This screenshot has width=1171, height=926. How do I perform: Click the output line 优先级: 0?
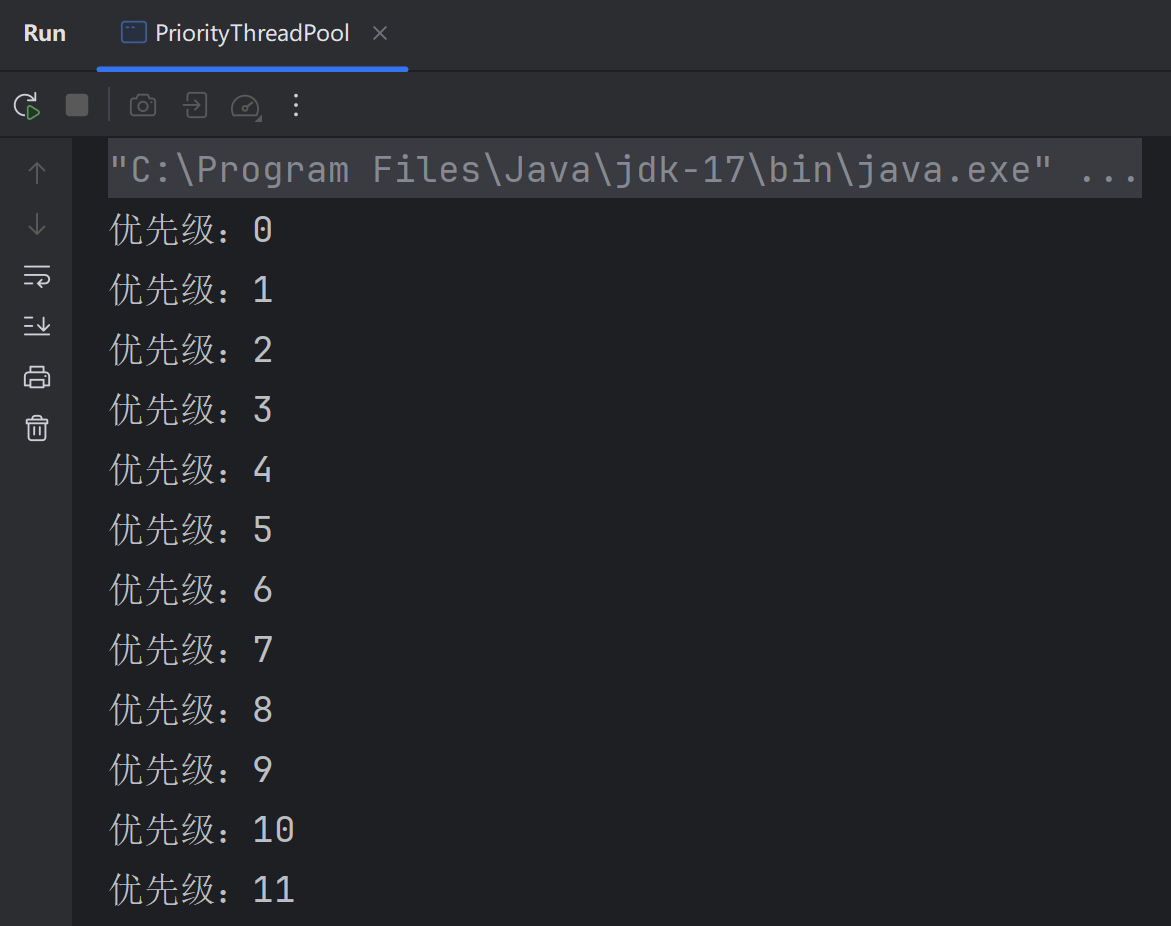[x=191, y=229]
